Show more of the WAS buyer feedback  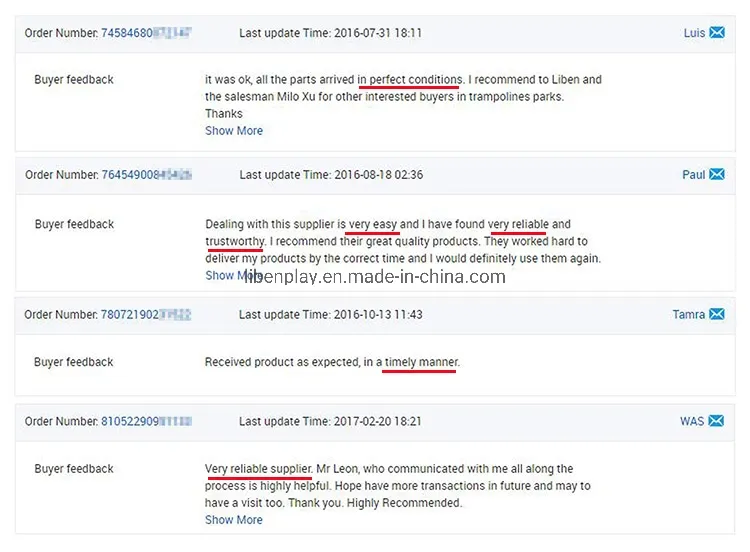pyautogui.click(x=234, y=520)
